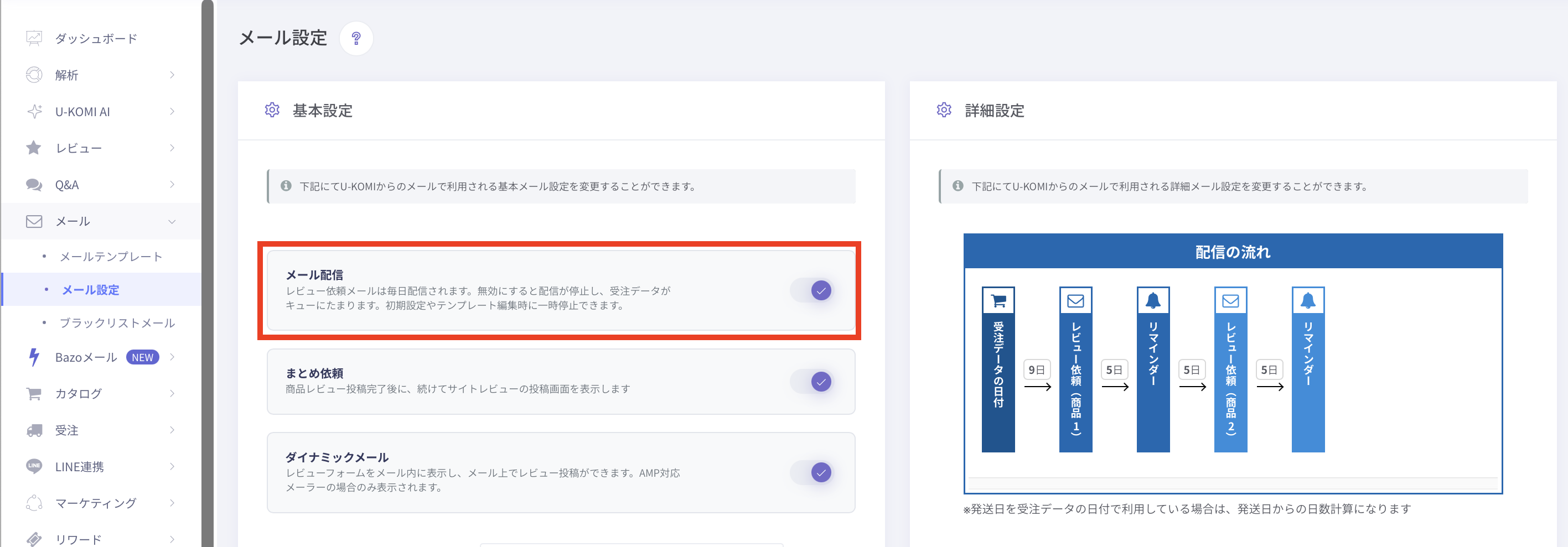1568x547 pixels.
Task: Click the 詳細設定 gear icon
Action: (944, 110)
